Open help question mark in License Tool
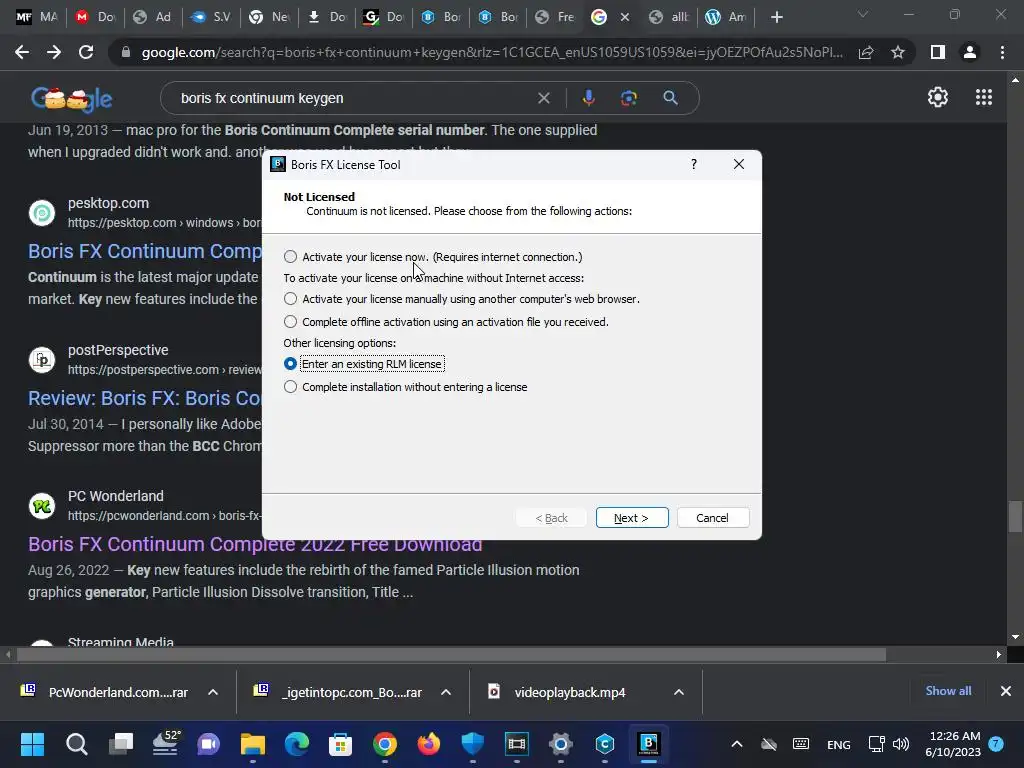 point(694,165)
